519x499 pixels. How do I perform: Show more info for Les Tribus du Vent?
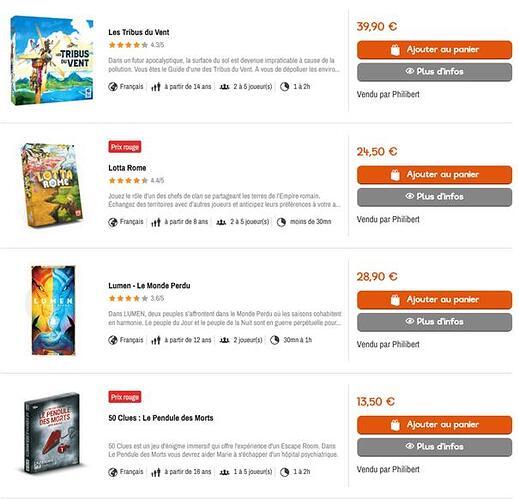434,72
